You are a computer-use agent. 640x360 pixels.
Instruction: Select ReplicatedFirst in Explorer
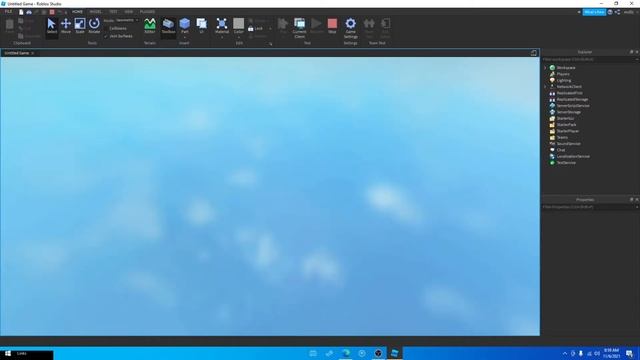pyautogui.click(x=569, y=93)
